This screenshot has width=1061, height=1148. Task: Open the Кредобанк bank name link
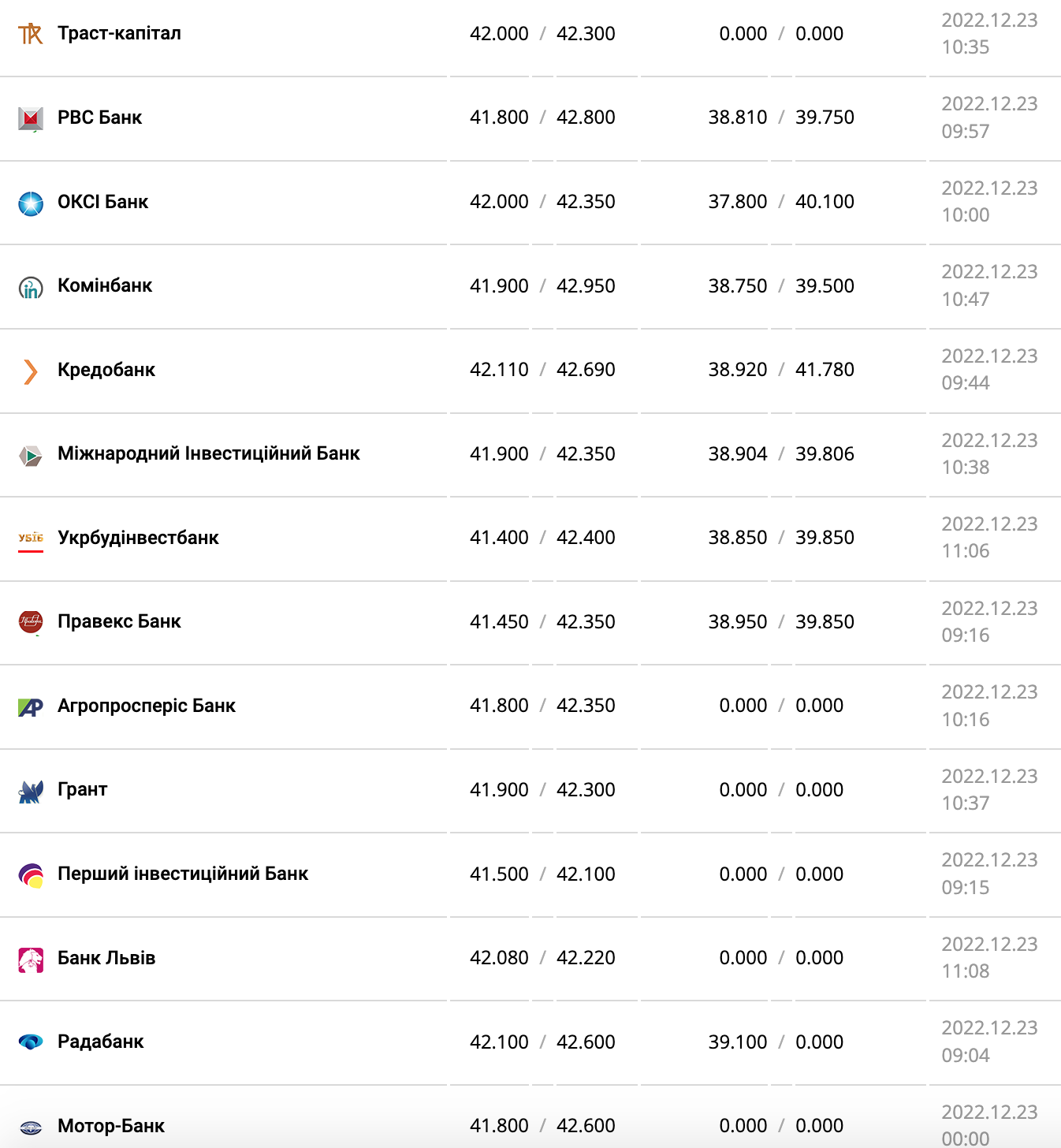(106, 370)
